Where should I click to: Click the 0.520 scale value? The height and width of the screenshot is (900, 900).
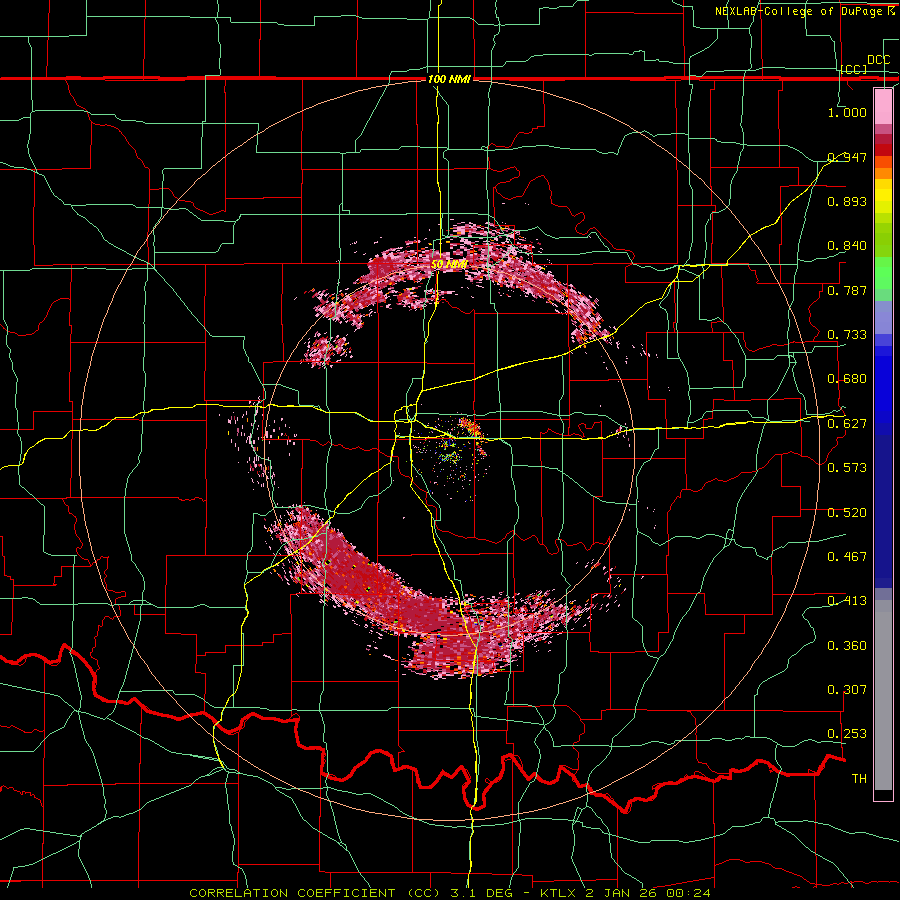click(x=847, y=513)
